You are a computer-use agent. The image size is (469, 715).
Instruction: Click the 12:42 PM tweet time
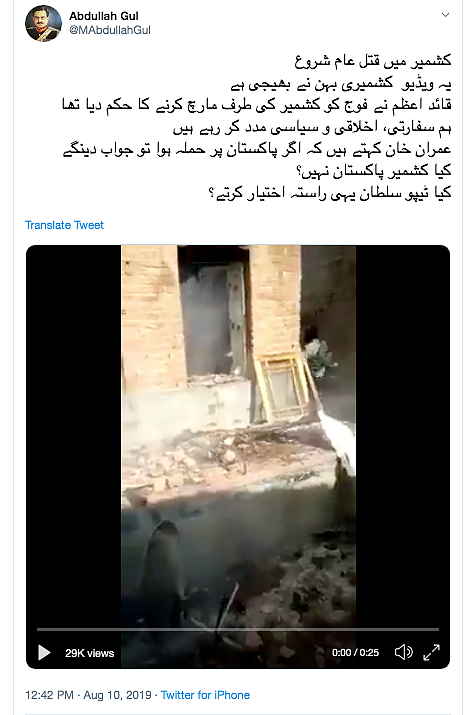pos(49,695)
